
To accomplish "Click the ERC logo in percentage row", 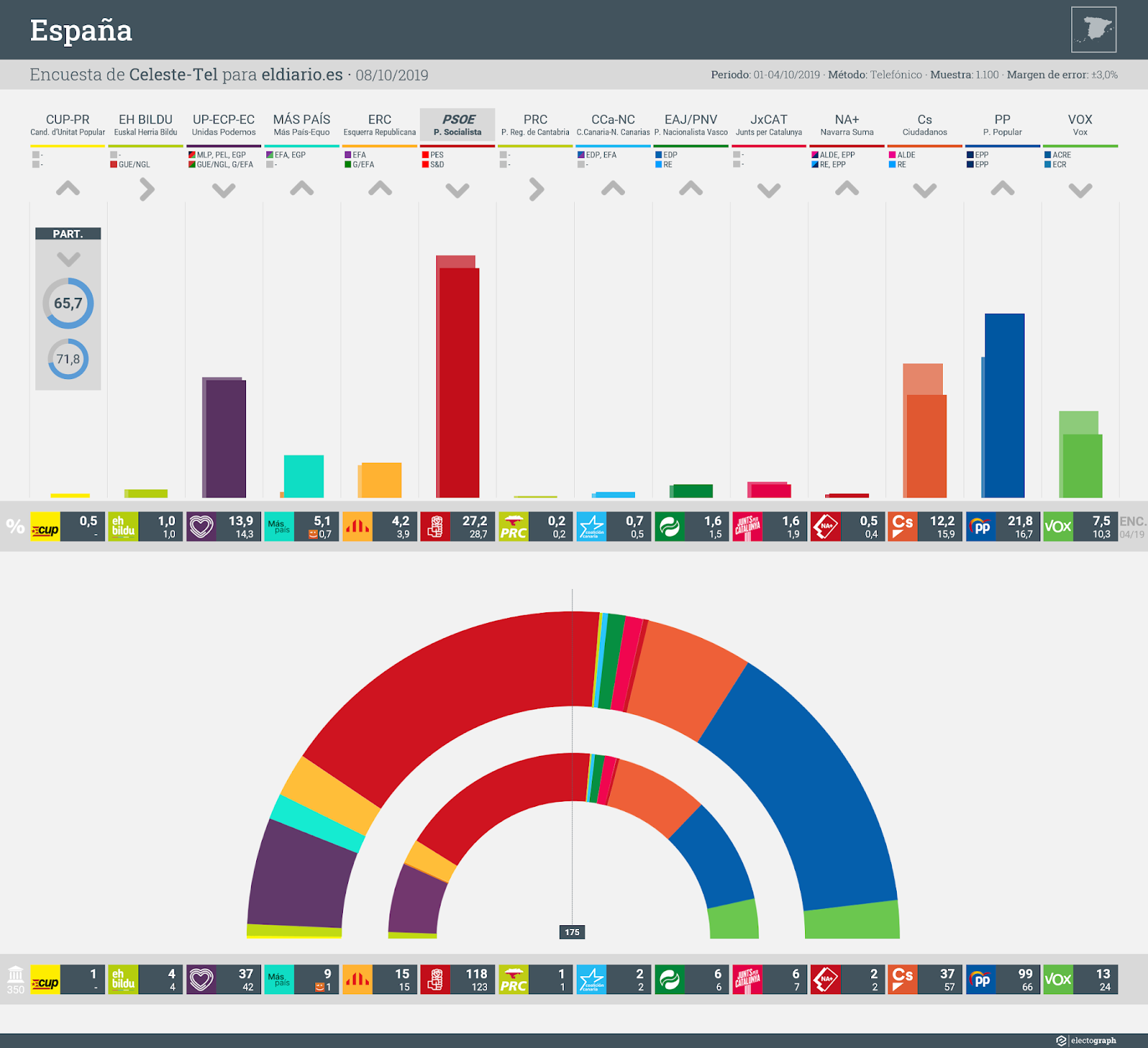I will (x=357, y=527).
